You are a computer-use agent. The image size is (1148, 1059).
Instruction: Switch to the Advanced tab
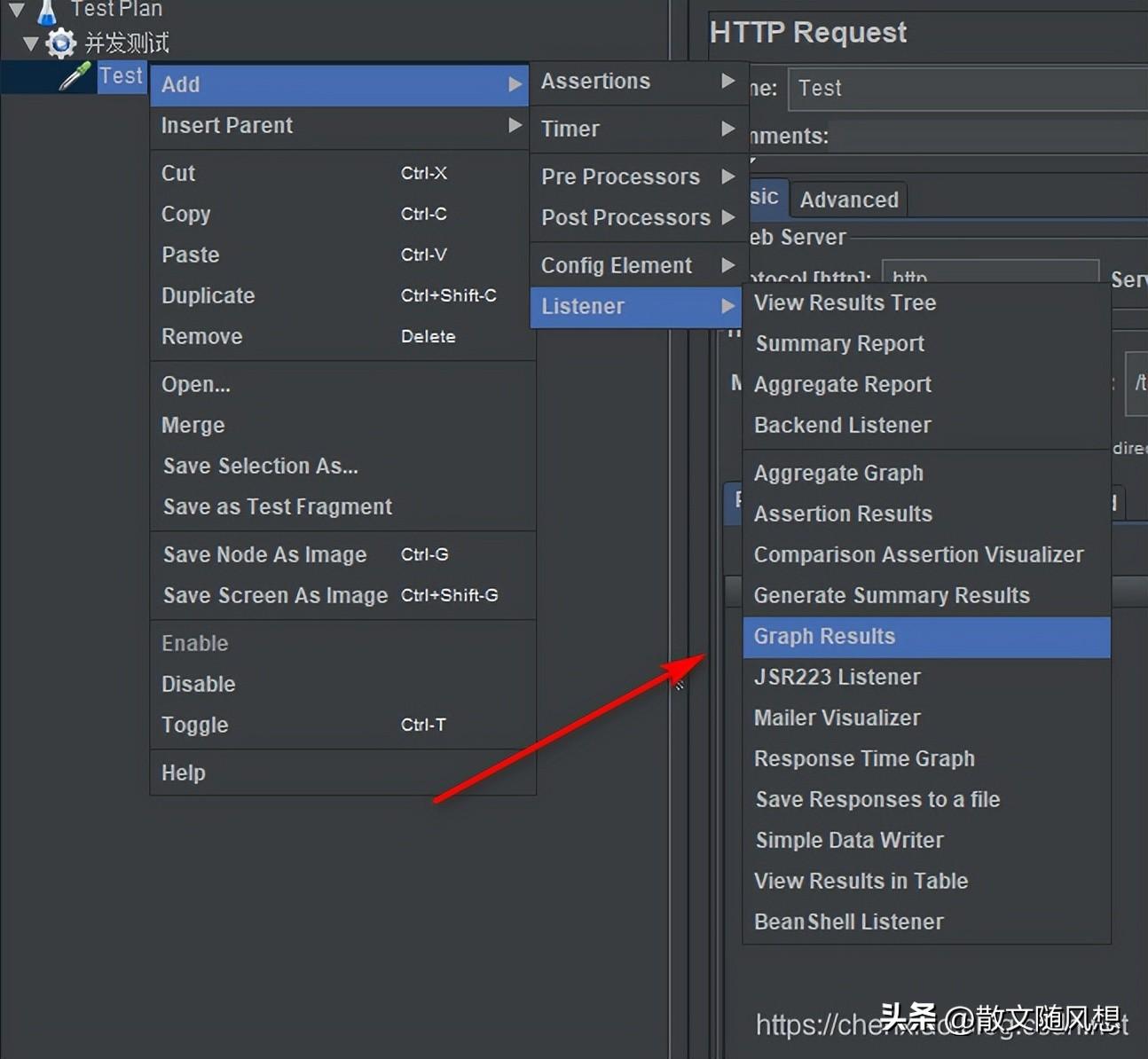tap(849, 200)
